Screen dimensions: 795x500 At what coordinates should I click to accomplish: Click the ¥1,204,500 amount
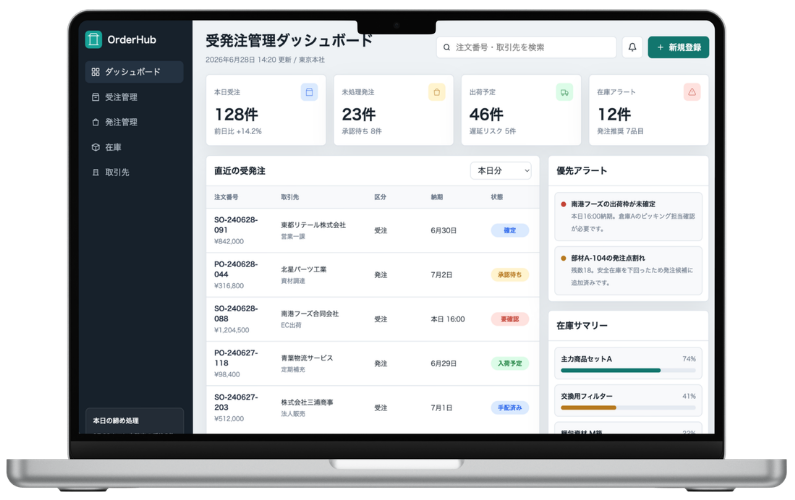232,330
